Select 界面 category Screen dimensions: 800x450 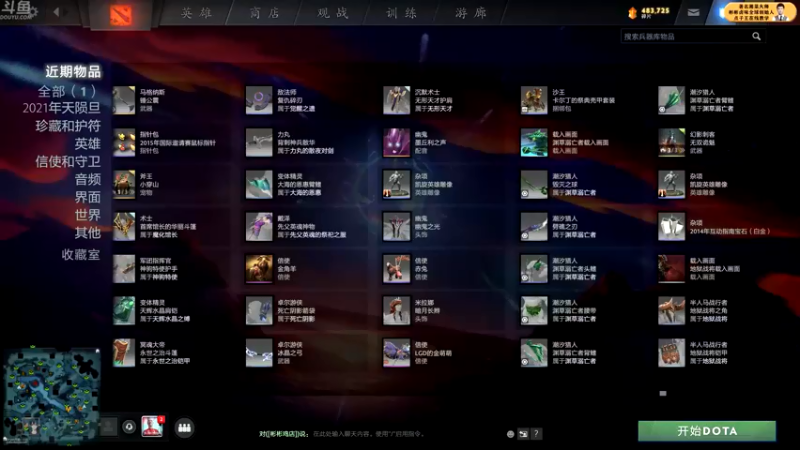pyautogui.click(x=87, y=197)
